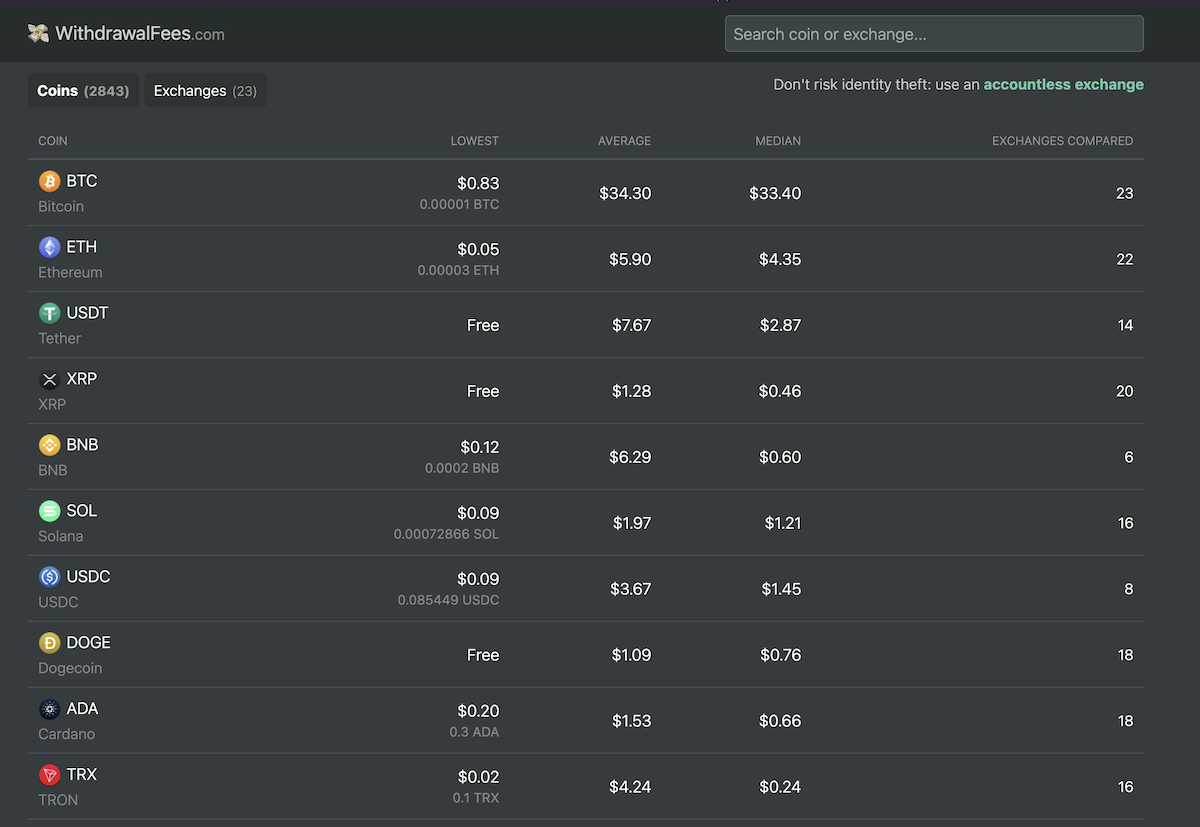Click the Ethereum coin icon
Viewport: 1200px width, 827px height.
[x=49, y=247]
